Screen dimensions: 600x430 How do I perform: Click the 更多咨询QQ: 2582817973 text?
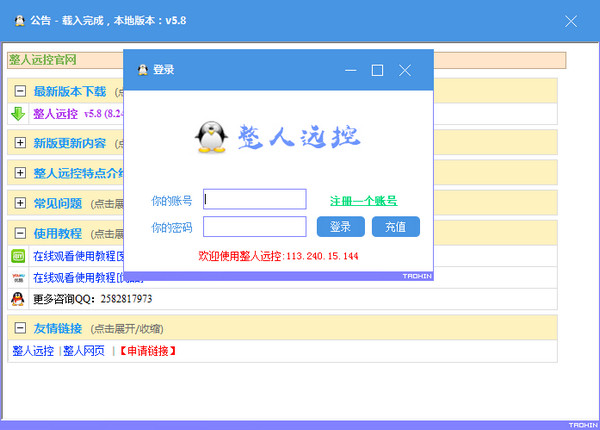click(x=93, y=299)
